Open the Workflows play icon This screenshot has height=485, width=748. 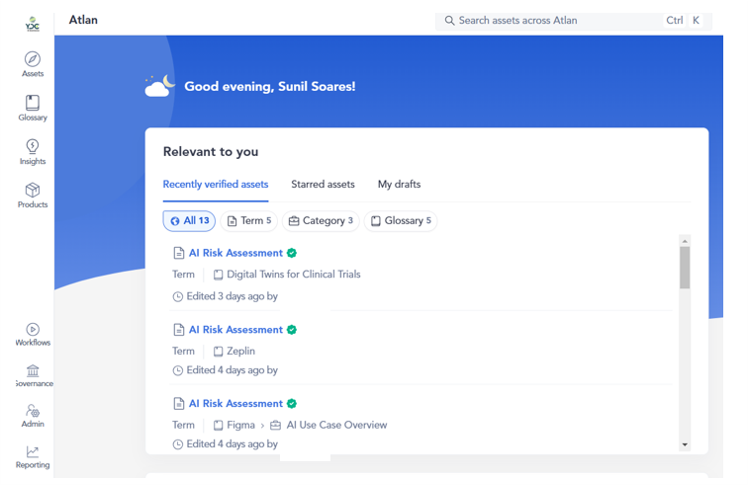pyautogui.click(x=32, y=329)
